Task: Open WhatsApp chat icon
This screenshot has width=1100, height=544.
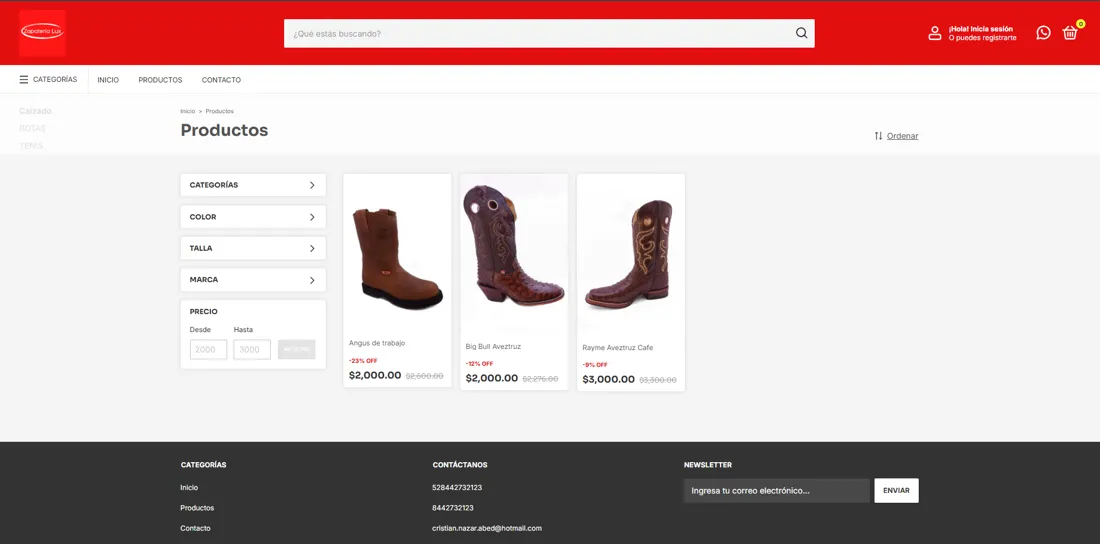Action: [x=1043, y=33]
